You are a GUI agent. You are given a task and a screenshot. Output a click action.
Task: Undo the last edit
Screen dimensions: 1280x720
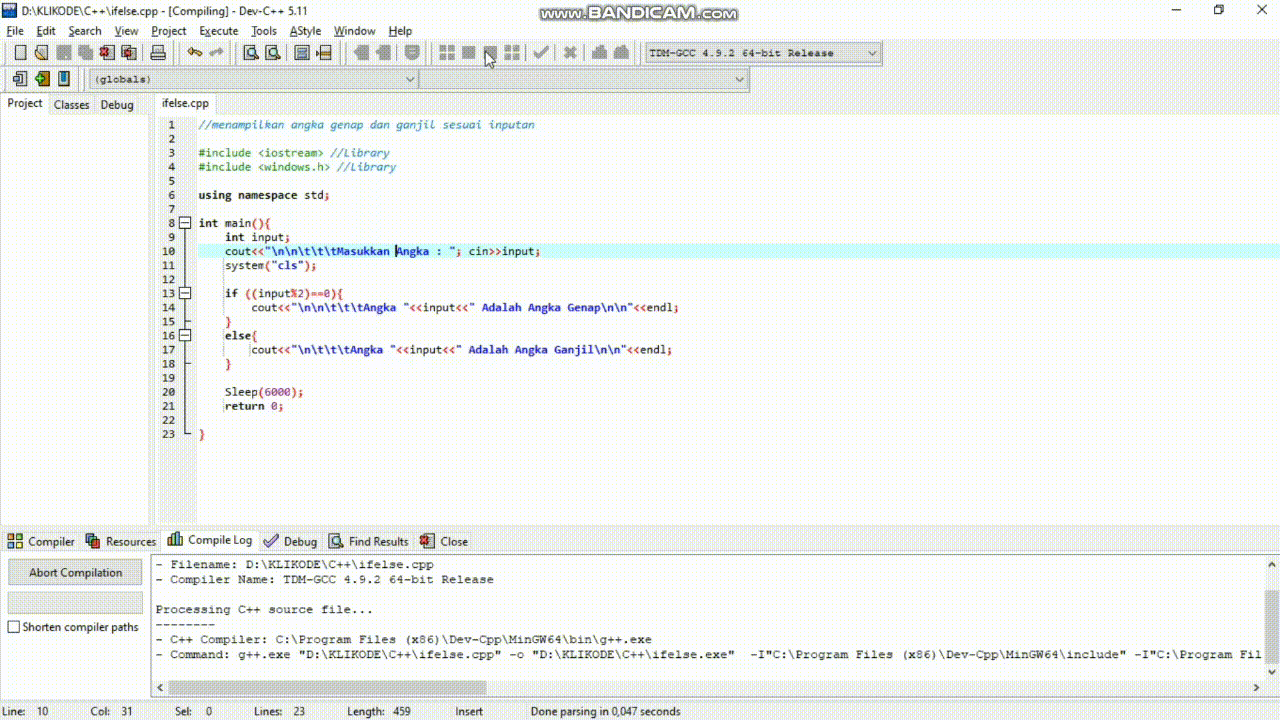[x=195, y=53]
